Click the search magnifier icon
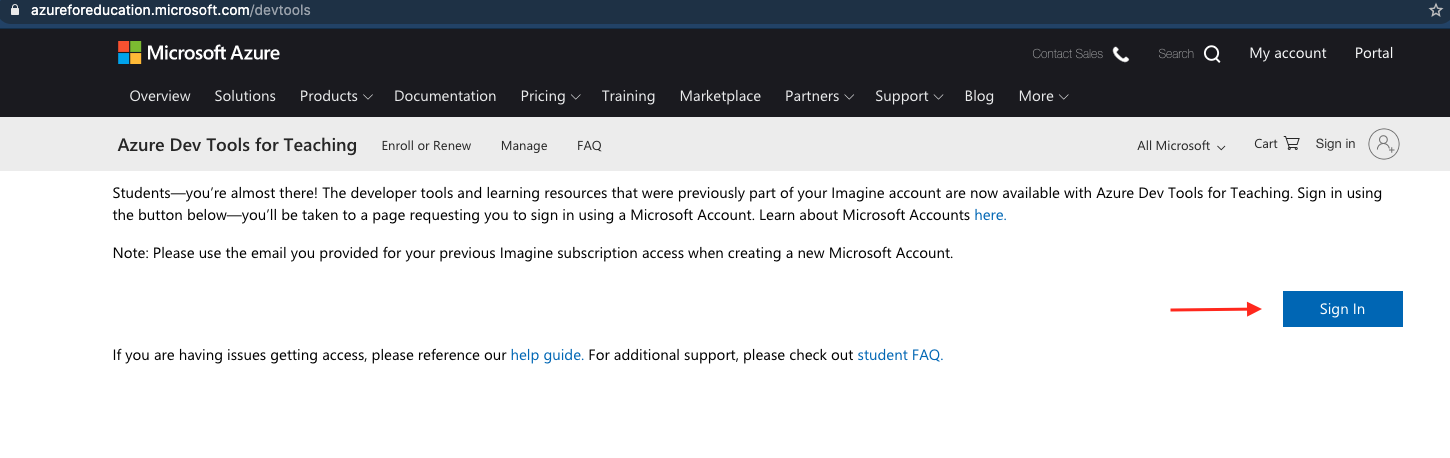 (1212, 54)
